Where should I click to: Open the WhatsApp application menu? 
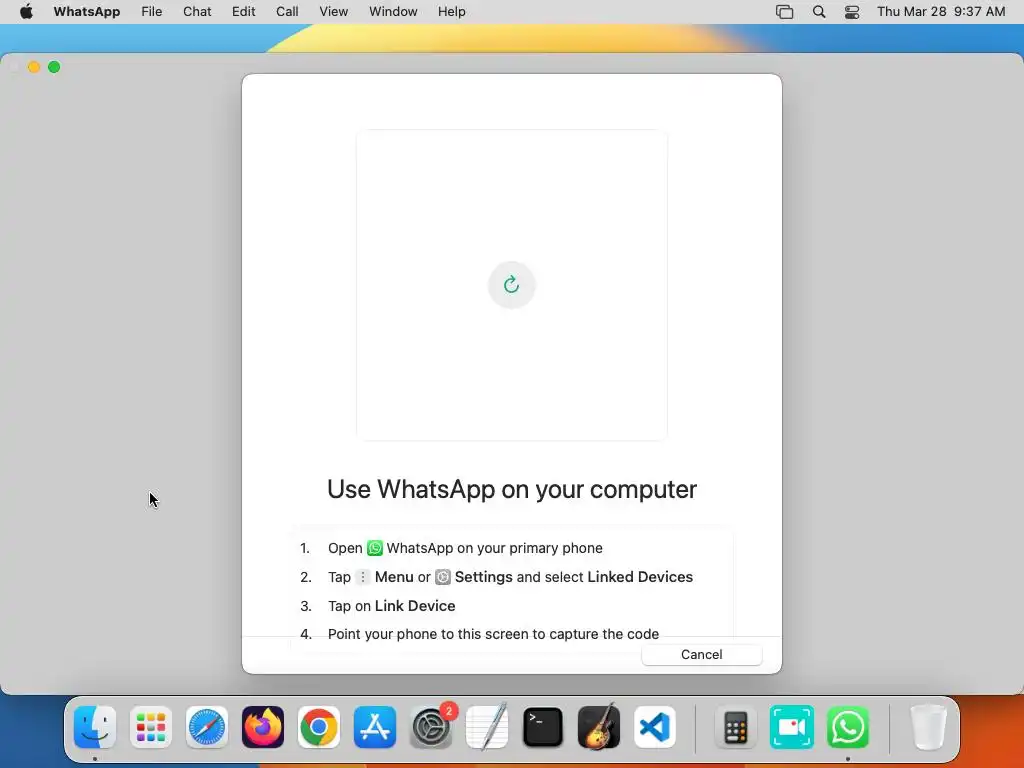tap(87, 12)
